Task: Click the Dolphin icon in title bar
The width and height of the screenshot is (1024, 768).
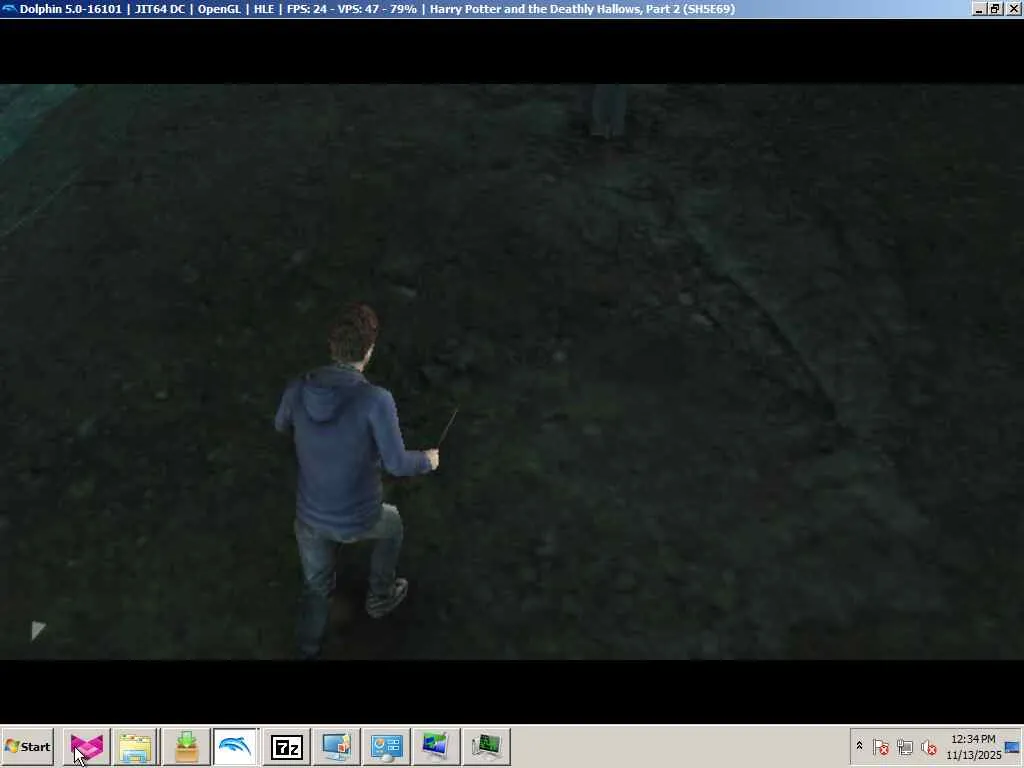Action: point(9,9)
